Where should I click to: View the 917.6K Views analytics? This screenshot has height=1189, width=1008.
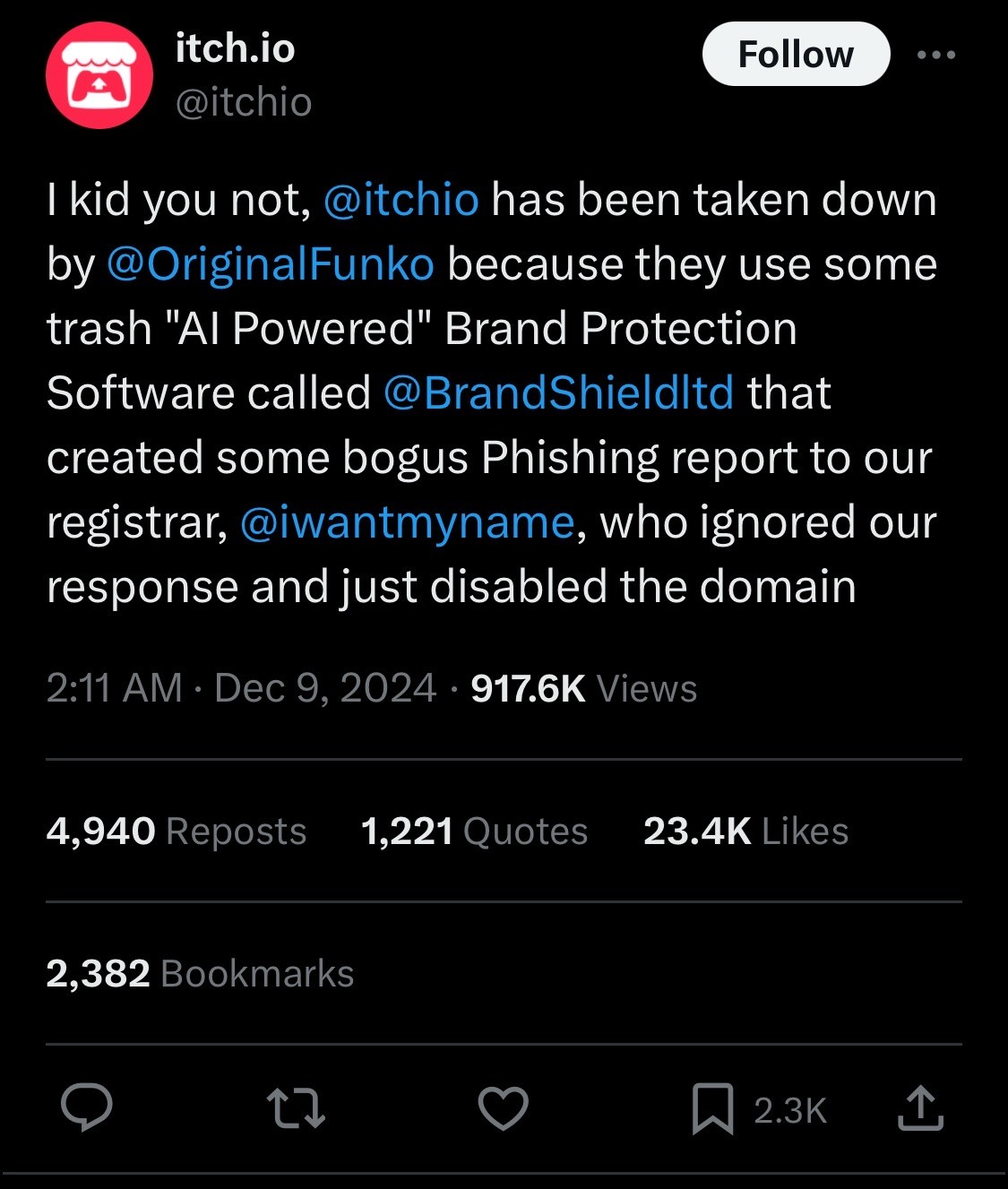point(583,688)
